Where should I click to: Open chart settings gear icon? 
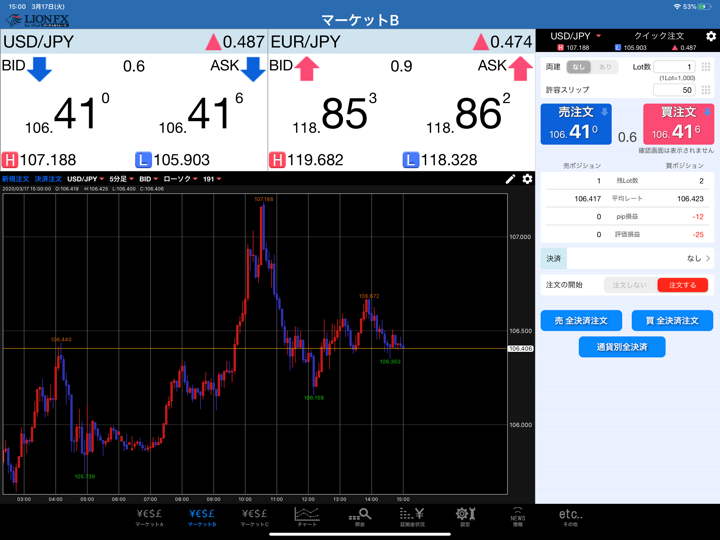tap(527, 179)
